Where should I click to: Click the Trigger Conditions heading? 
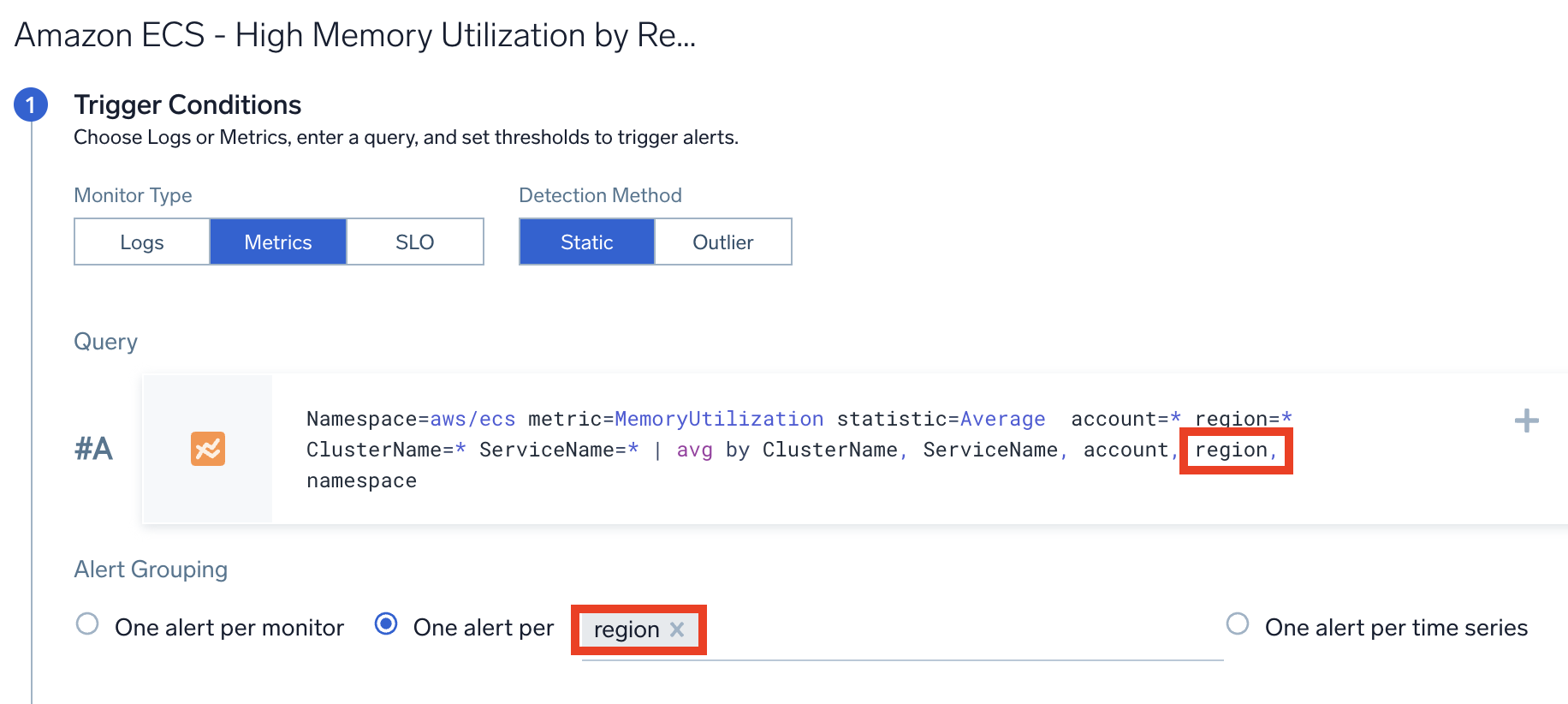pos(187,104)
